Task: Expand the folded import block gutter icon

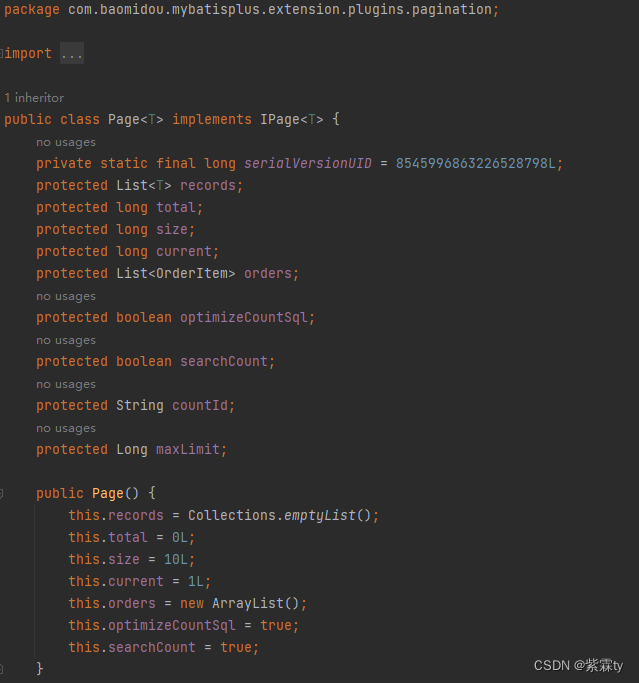Action: 2,53
